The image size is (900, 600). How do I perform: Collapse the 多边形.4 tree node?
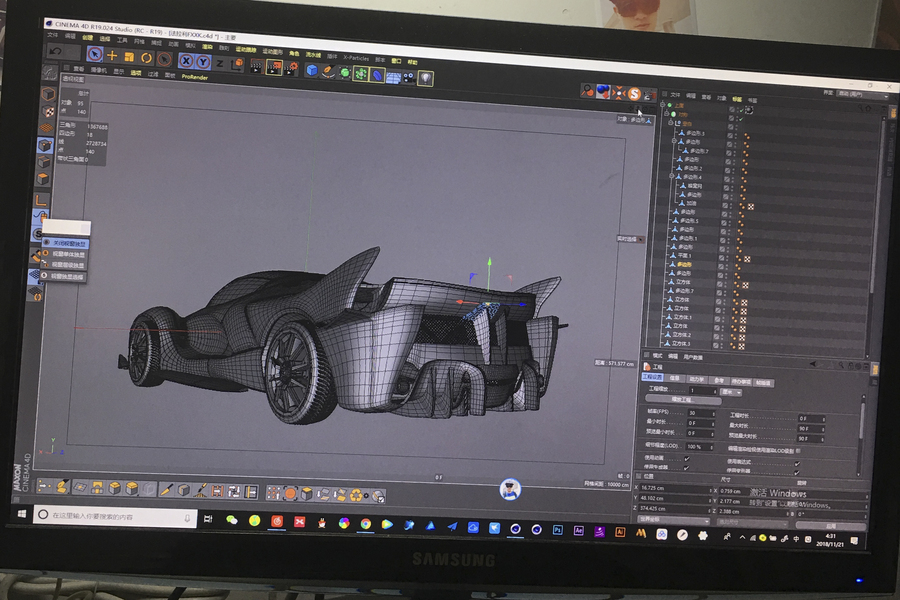(672, 176)
